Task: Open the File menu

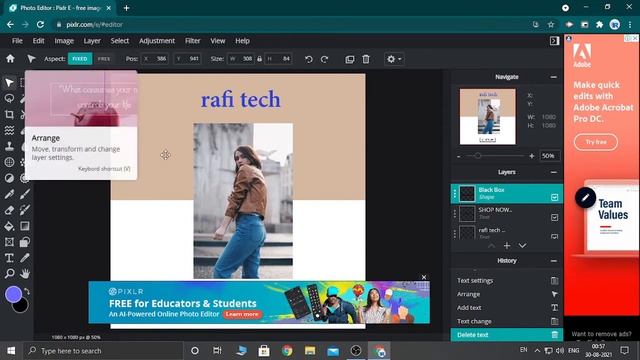Action: point(17,41)
